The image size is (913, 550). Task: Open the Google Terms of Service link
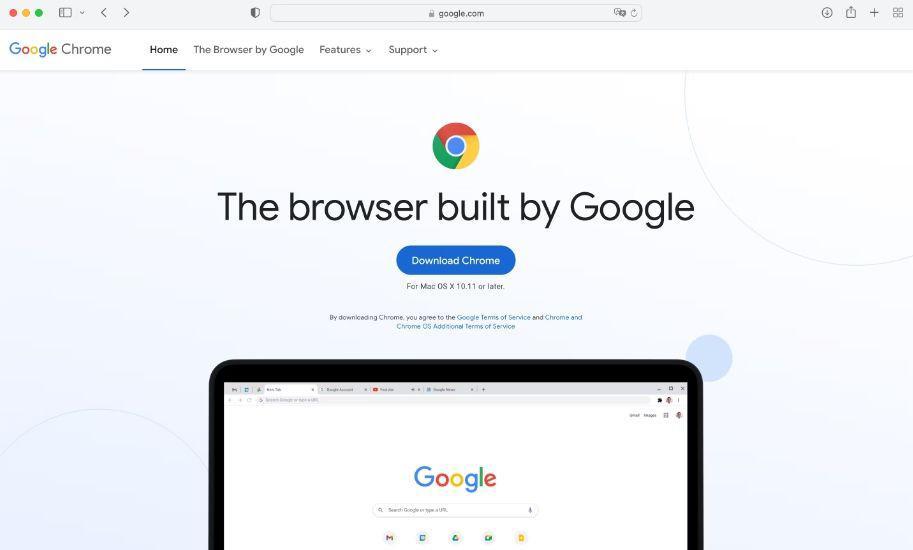pos(493,317)
